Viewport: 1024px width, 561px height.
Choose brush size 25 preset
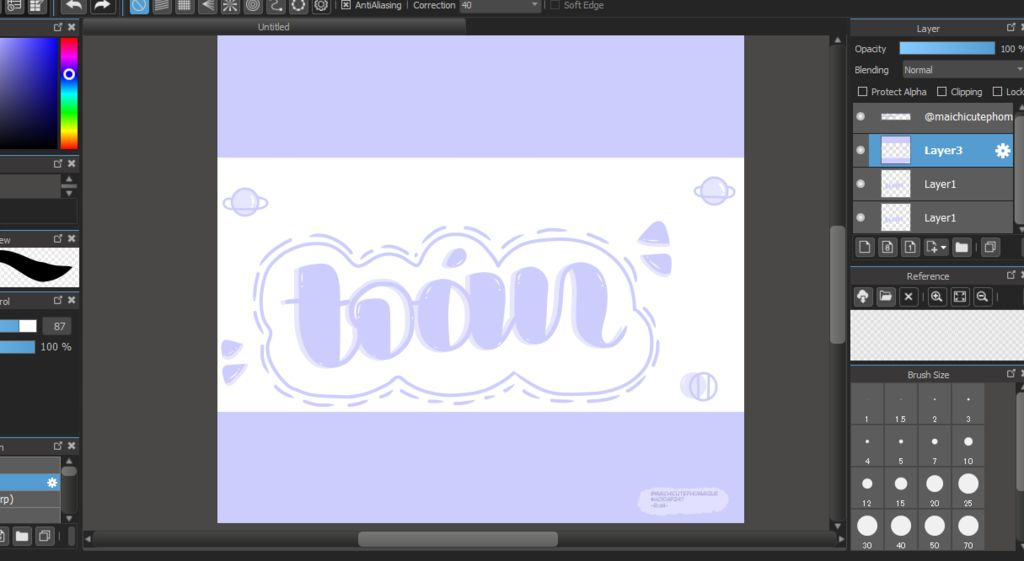pyautogui.click(x=968, y=490)
